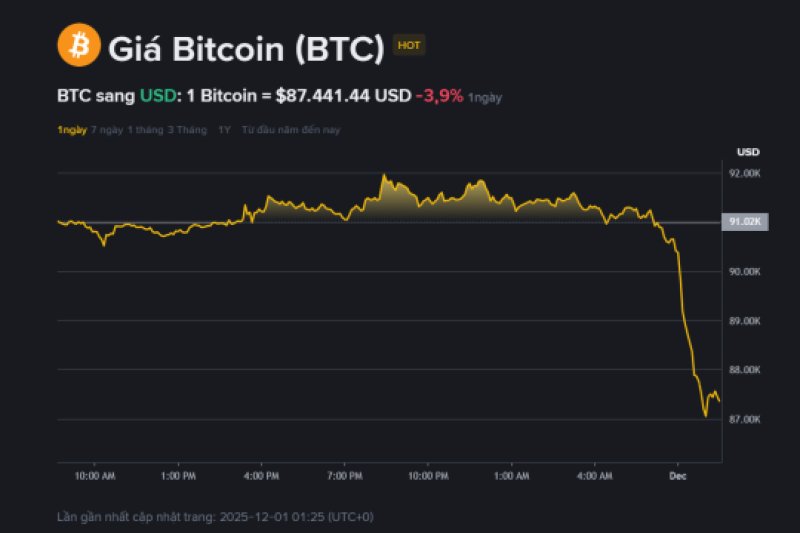Select the 1ngày time range tab
800x533 pixels.
click(x=72, y=130)
